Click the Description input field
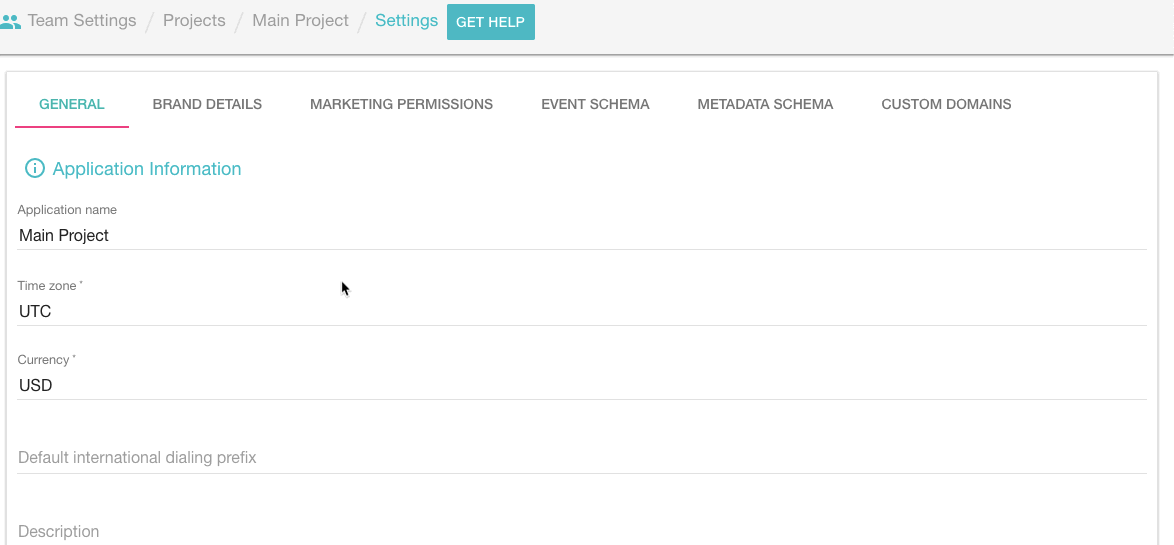1174x545 pixels. click(x=582, y=532)
